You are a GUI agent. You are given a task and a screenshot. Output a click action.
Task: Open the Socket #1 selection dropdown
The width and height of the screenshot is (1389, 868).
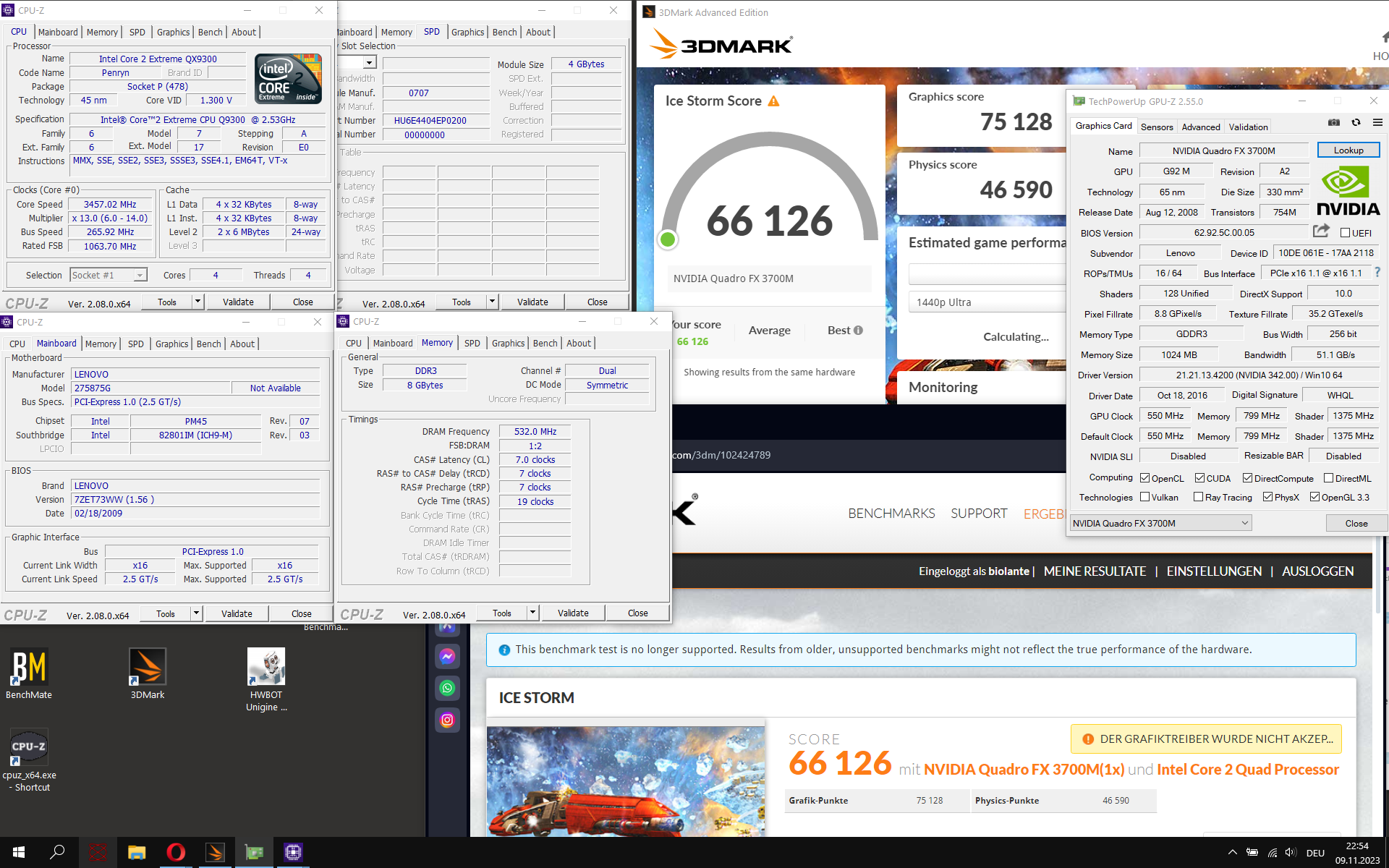[x=109, y=275]
